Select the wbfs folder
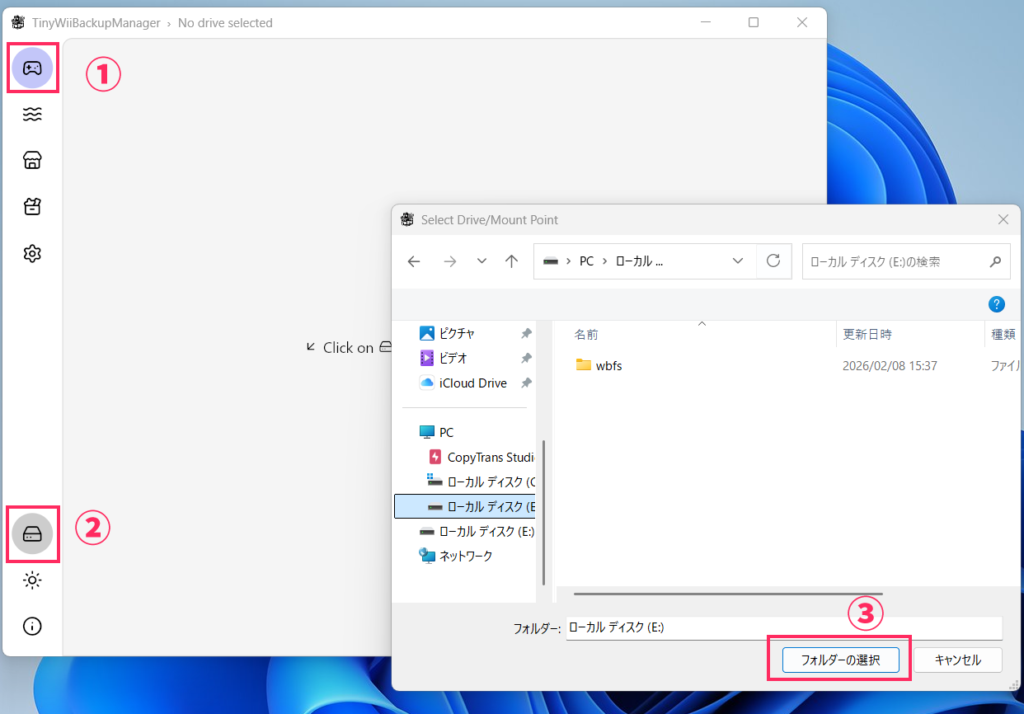The width and height of the screenshot is (1024, 714). pos(608,366)
